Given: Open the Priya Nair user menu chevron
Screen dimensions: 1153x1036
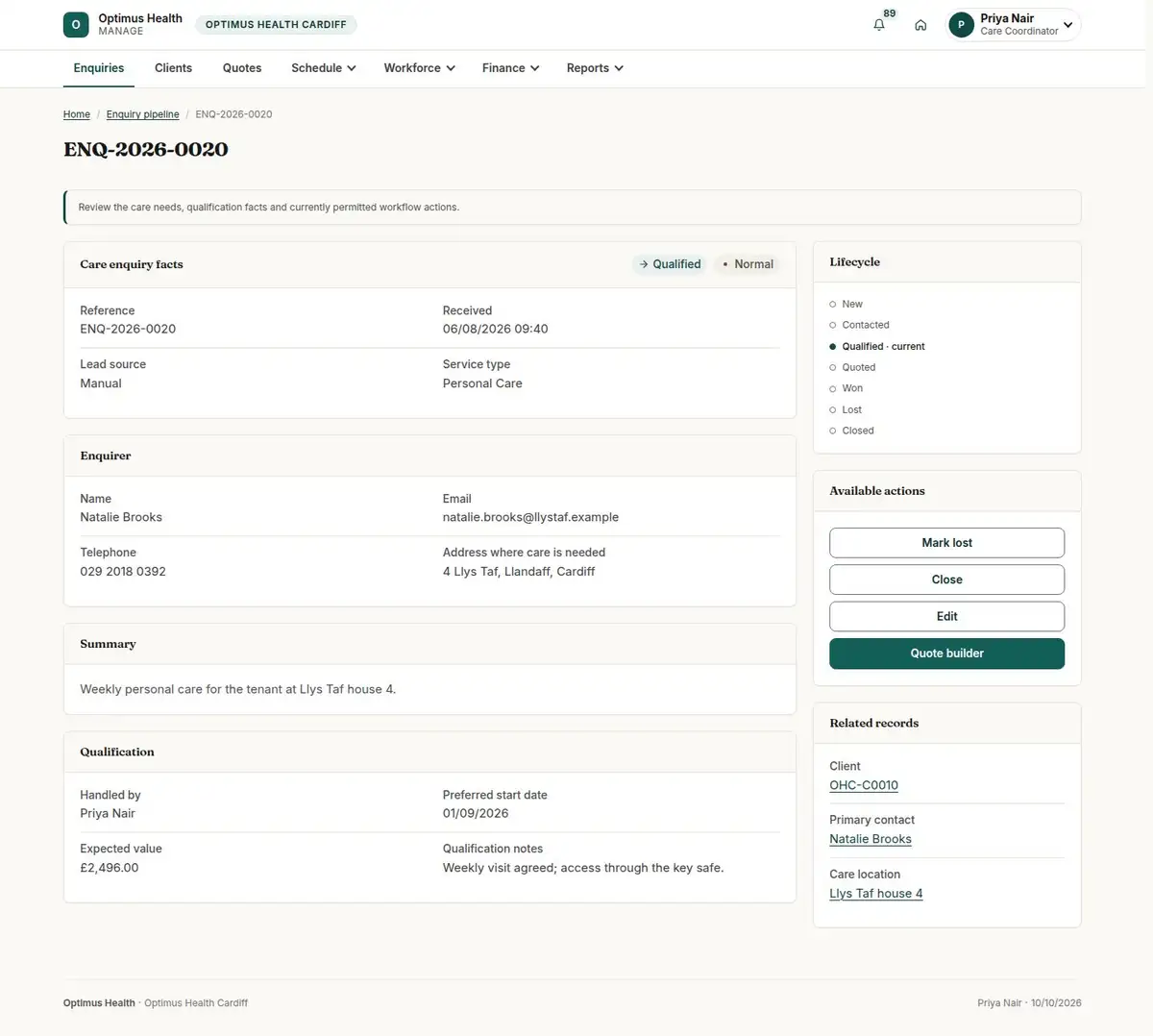Looking at the screenshot, I should coord(1067,25).
